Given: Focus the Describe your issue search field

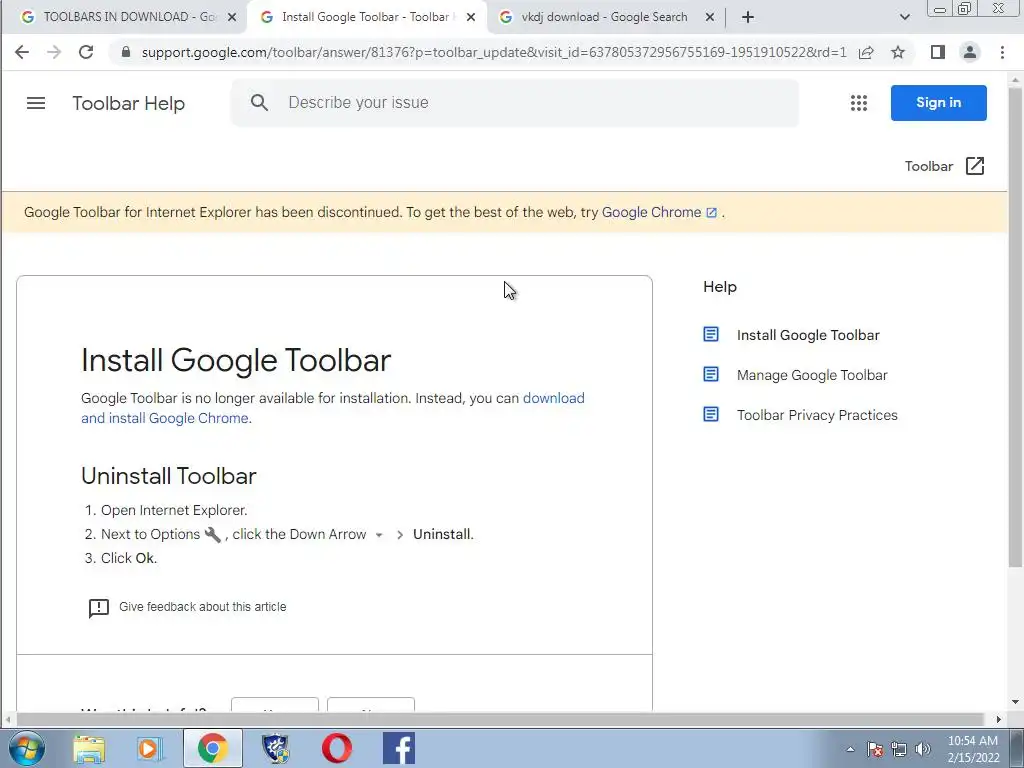Looking at the screenshot, I should (x=515, y=103).
